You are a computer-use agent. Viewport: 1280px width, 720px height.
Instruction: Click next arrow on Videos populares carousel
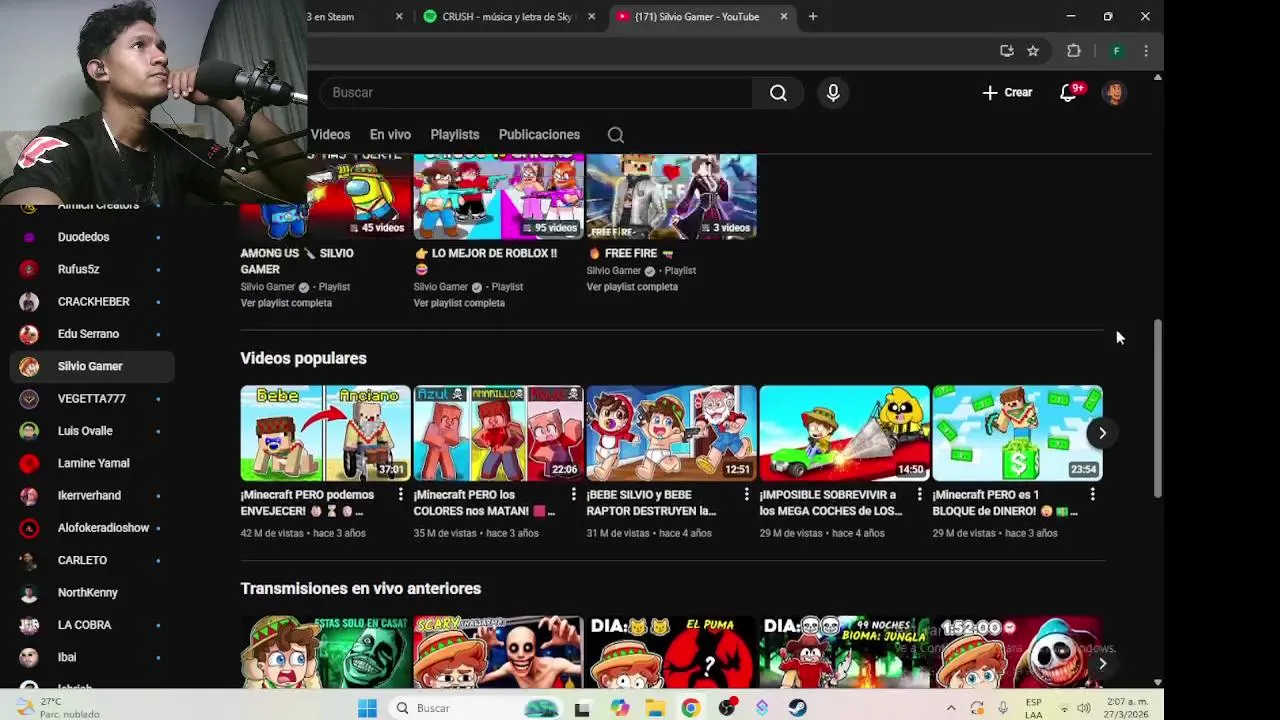click(x=1102, y=433)
